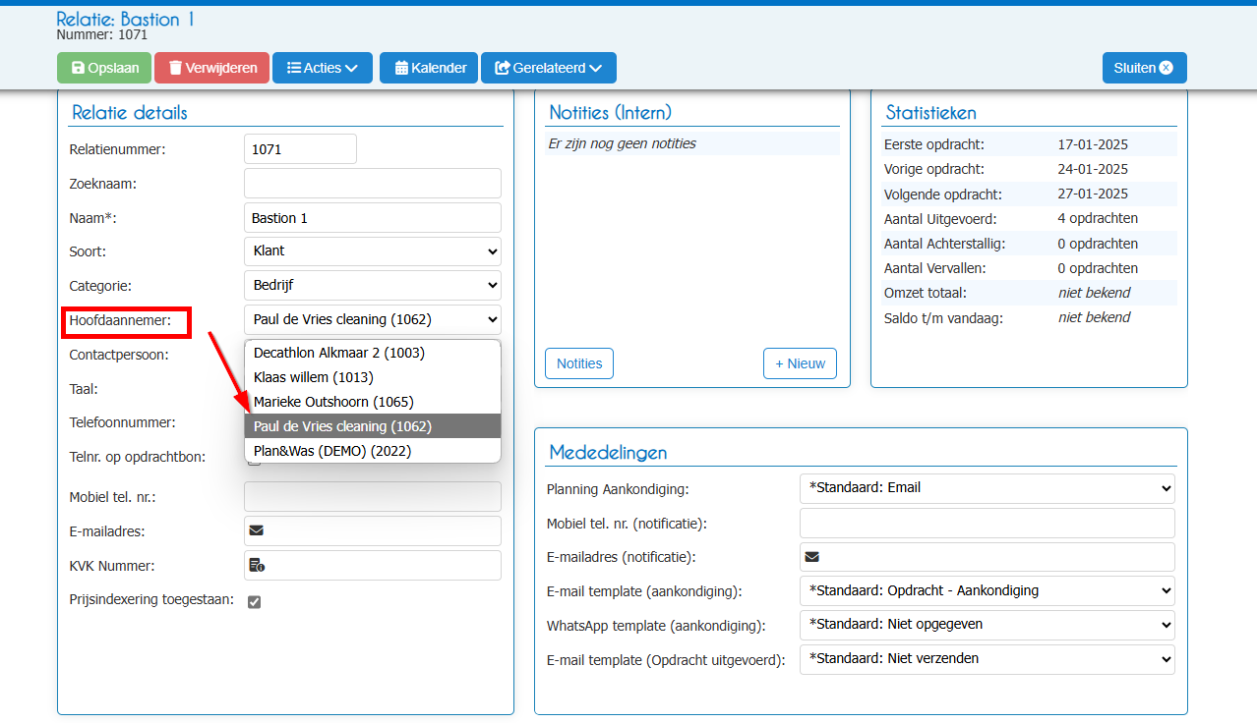Image resolution: width=1257 pixels, height=723 pixels.
Task: Save the relation with Opslaan
Action: [x=105, y=68]
